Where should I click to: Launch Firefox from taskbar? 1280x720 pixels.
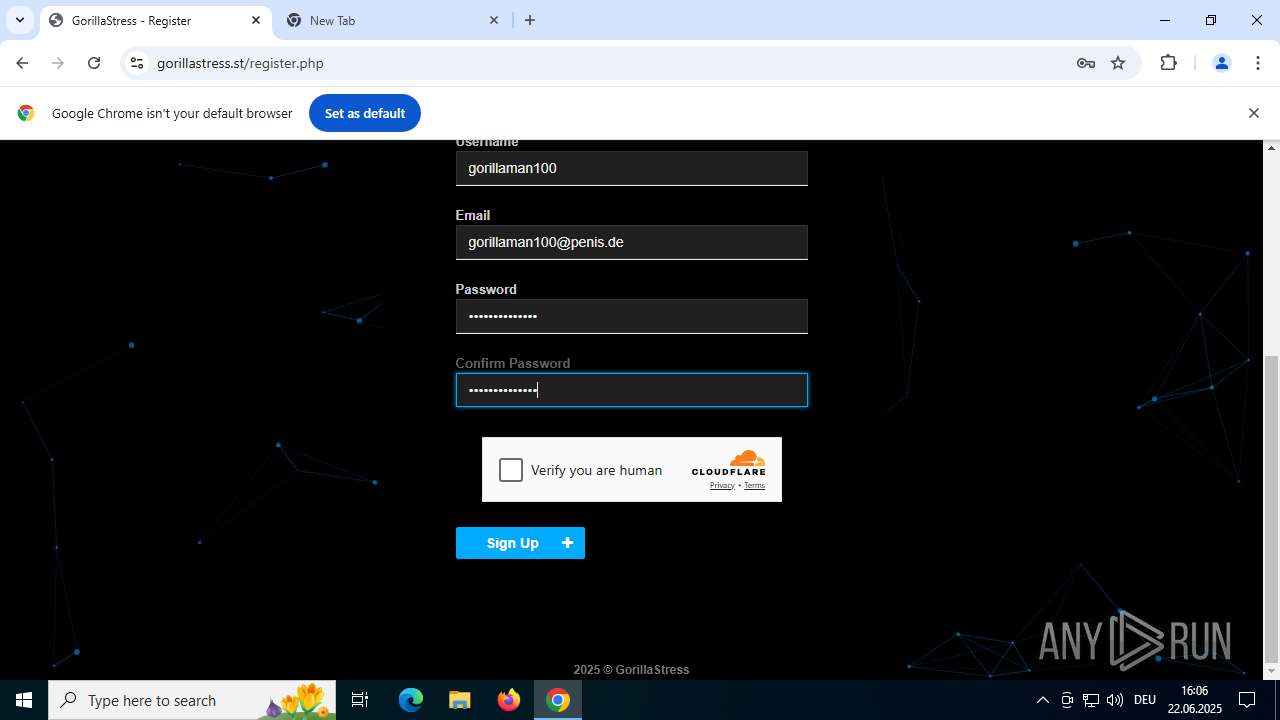click(x=509, y=700)
